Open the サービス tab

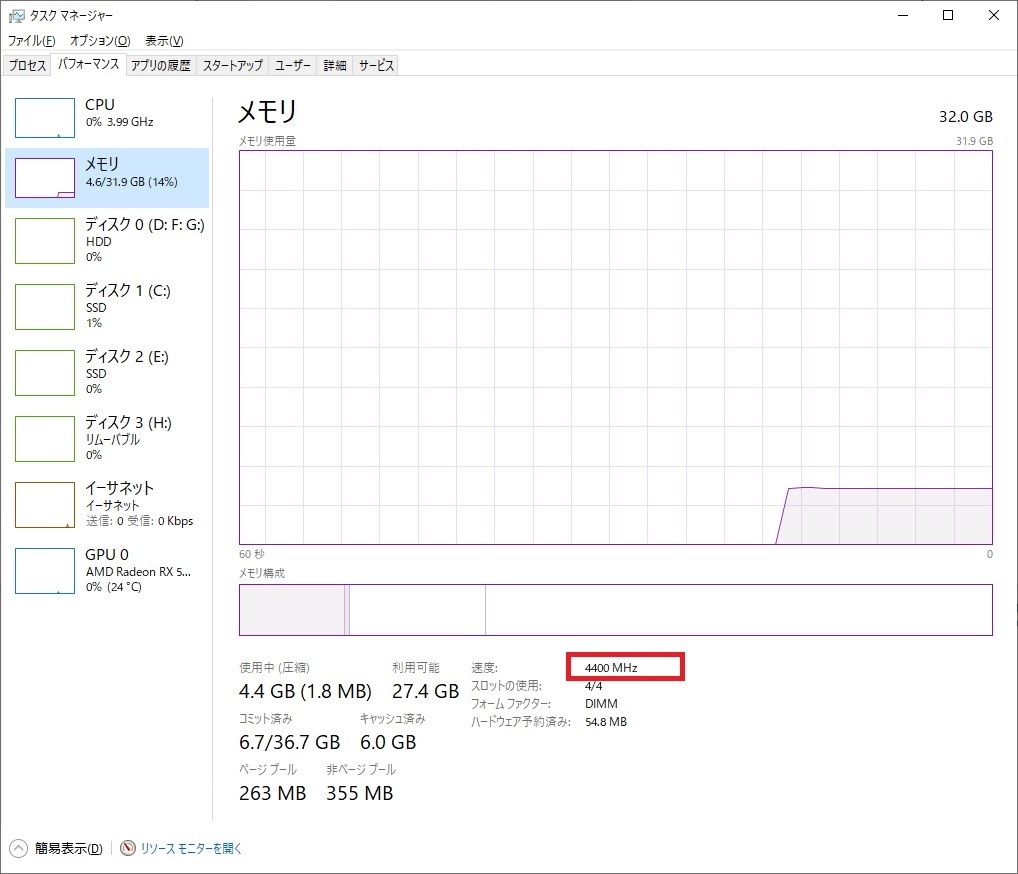coord(376,65)
